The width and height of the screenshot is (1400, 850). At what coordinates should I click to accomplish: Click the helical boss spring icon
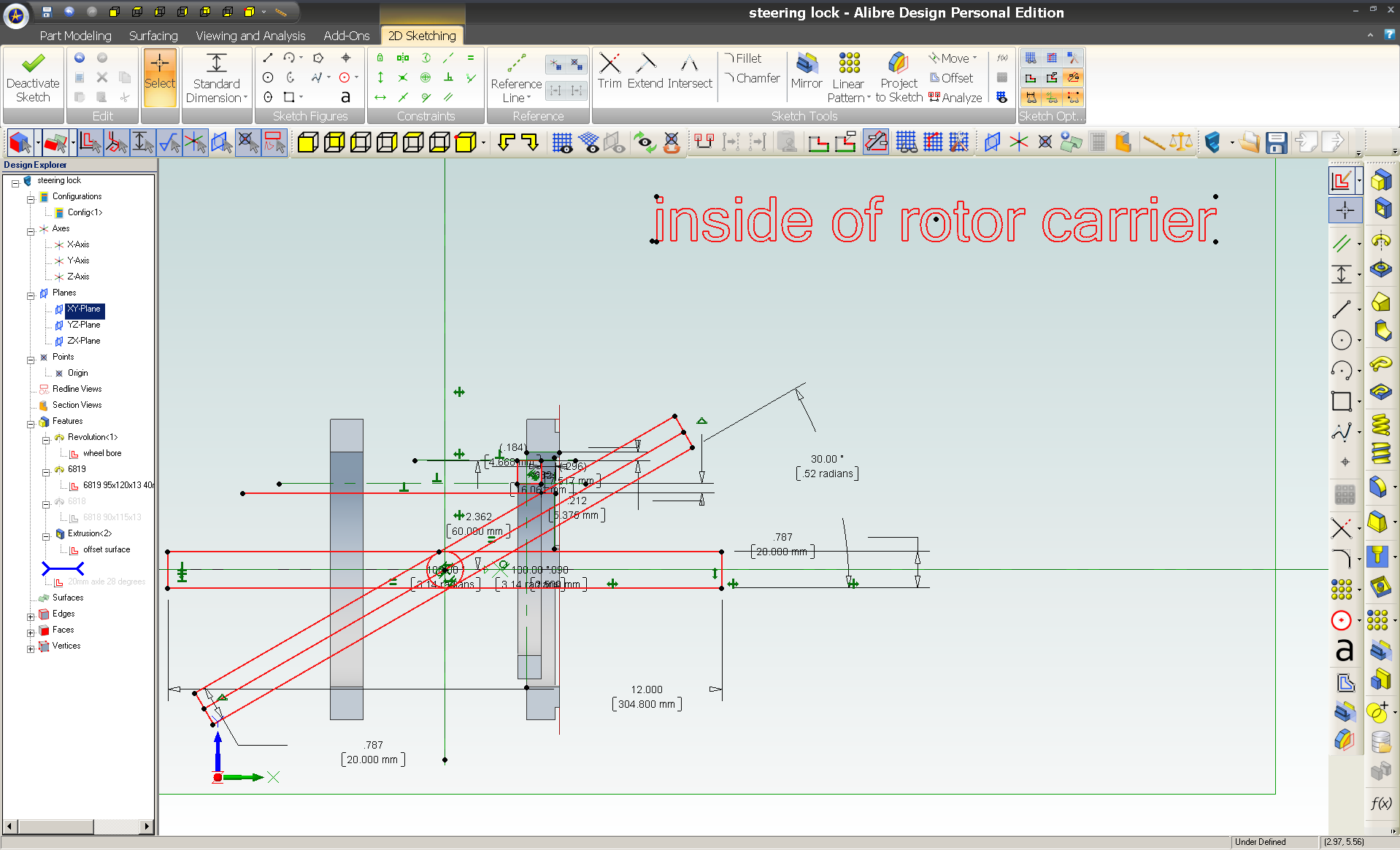coord(1380,424)
